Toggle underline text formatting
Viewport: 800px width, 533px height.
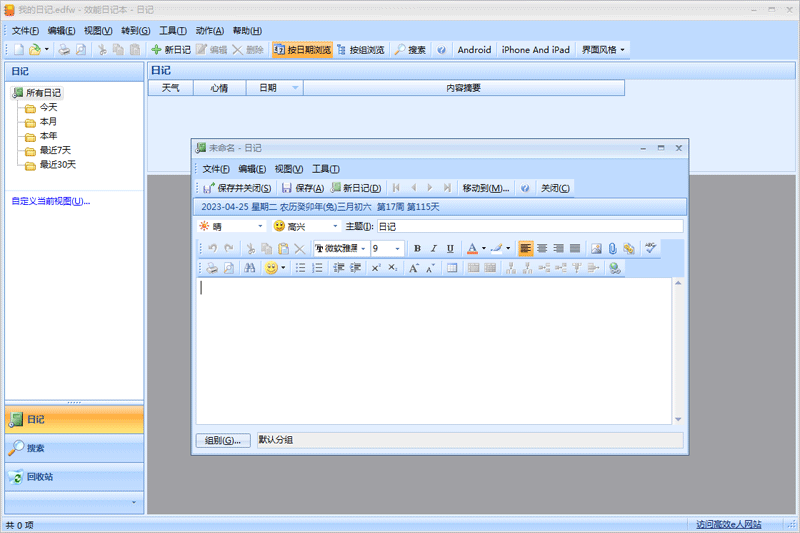(450, 248)
